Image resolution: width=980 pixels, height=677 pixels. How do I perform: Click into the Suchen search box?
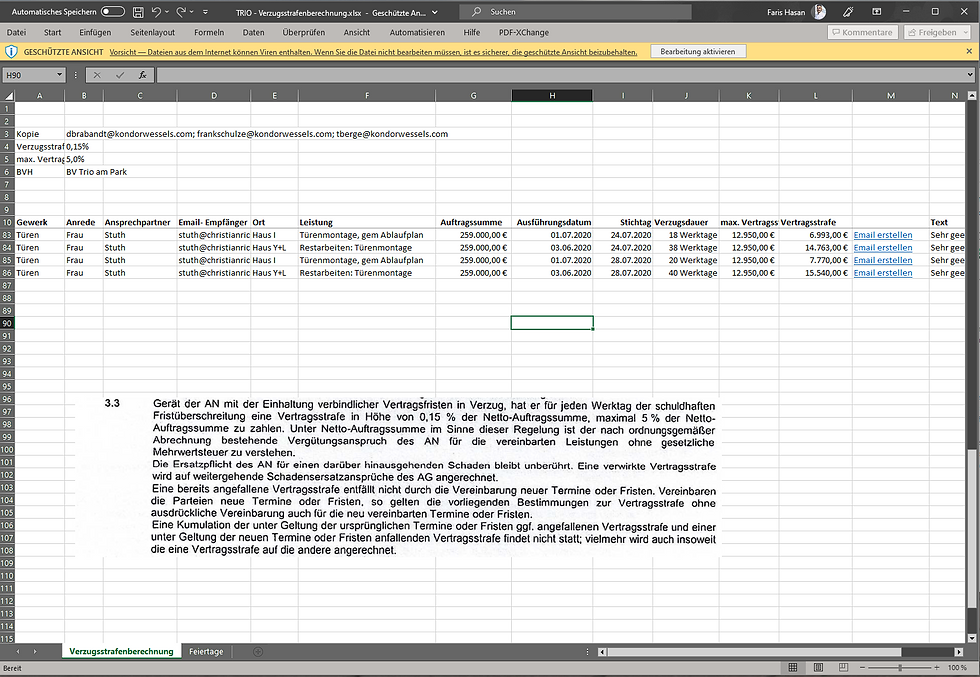(x=575, y=12)
